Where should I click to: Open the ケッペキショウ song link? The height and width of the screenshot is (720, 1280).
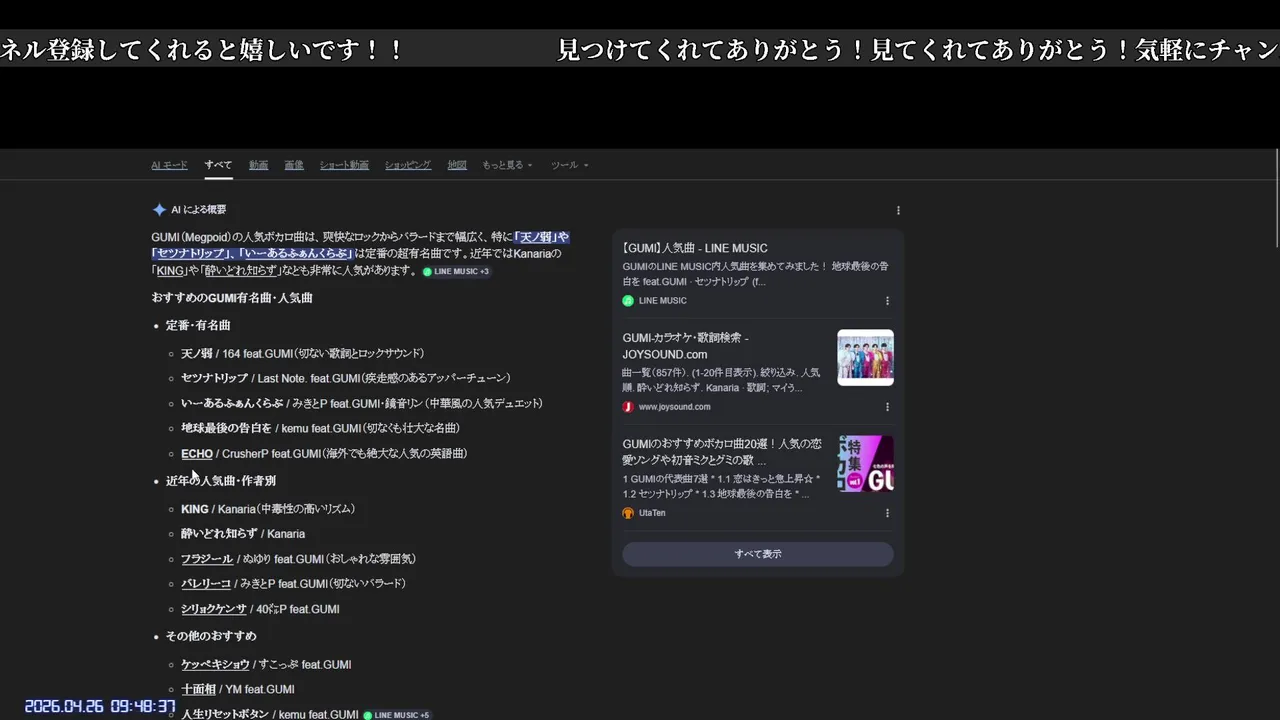(215, 664)
